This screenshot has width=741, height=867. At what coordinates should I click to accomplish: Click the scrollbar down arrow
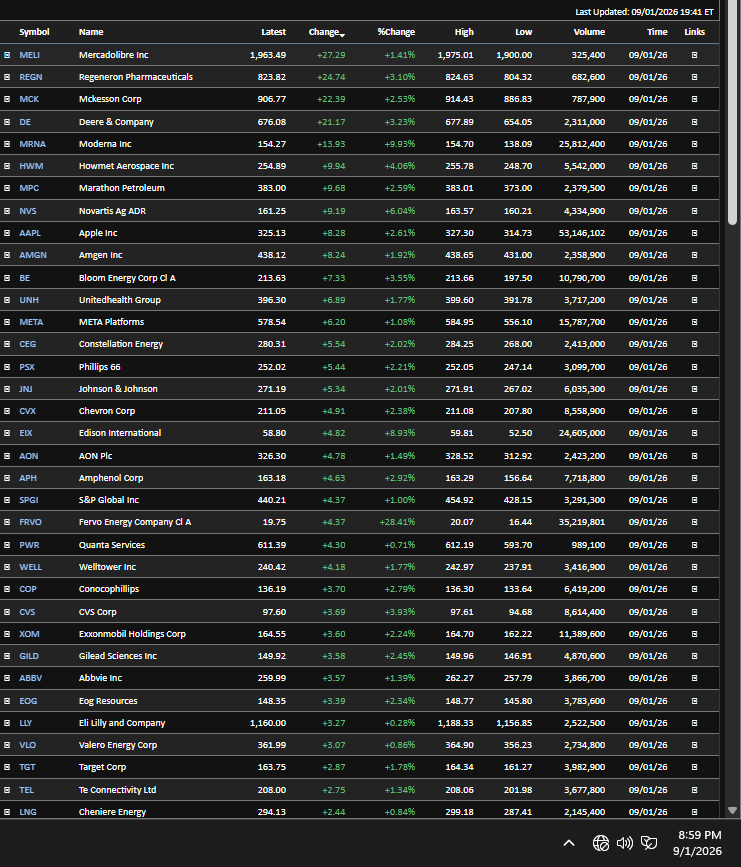tap(733, 811)
